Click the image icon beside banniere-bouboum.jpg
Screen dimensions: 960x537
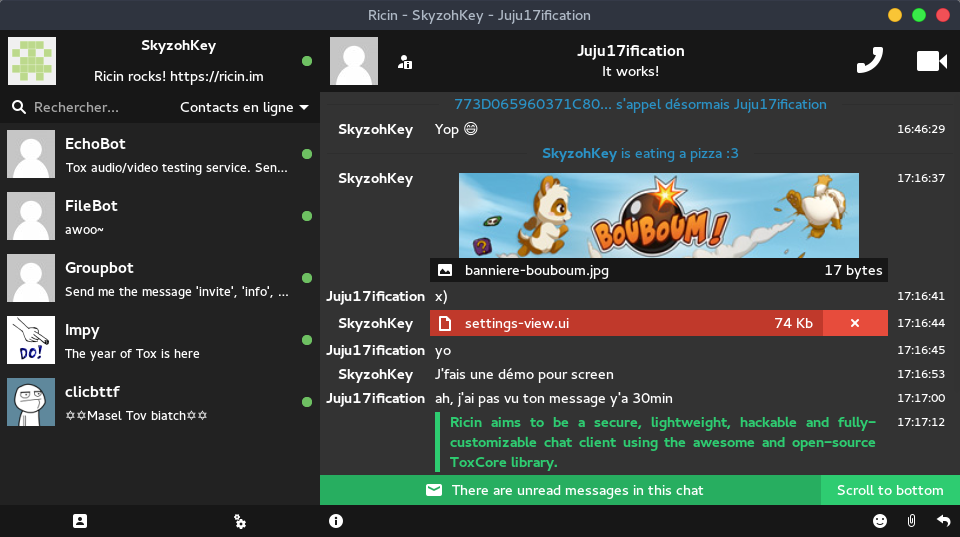(x=445, y=270)
